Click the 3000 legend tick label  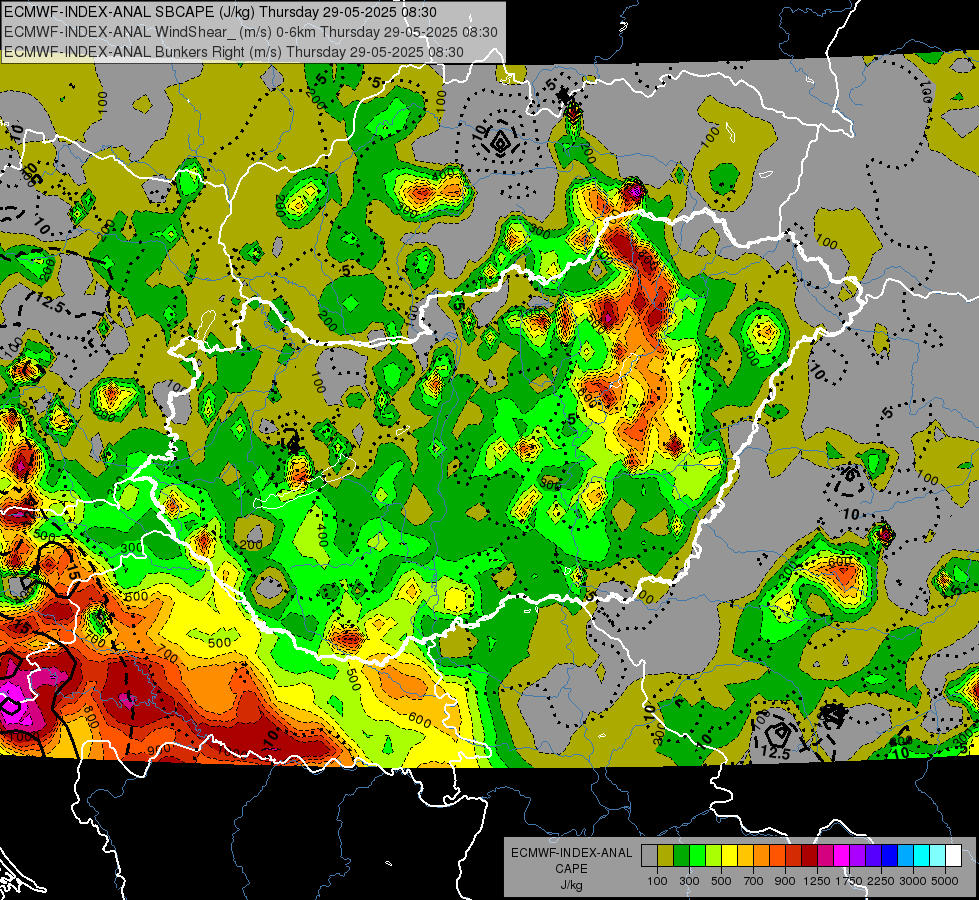pyautogui.click(x=913, y=881)
